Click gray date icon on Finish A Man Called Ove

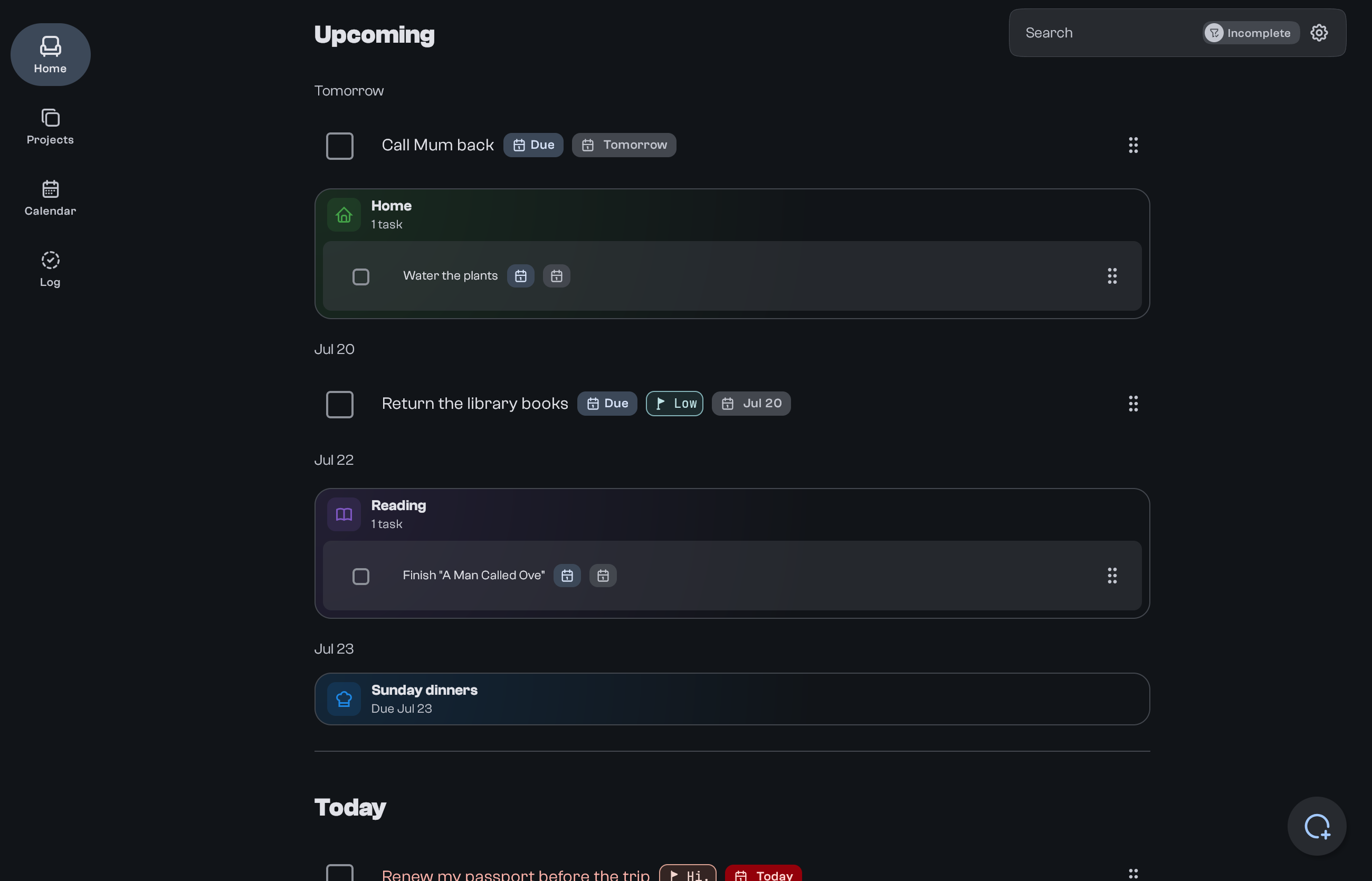603,576
